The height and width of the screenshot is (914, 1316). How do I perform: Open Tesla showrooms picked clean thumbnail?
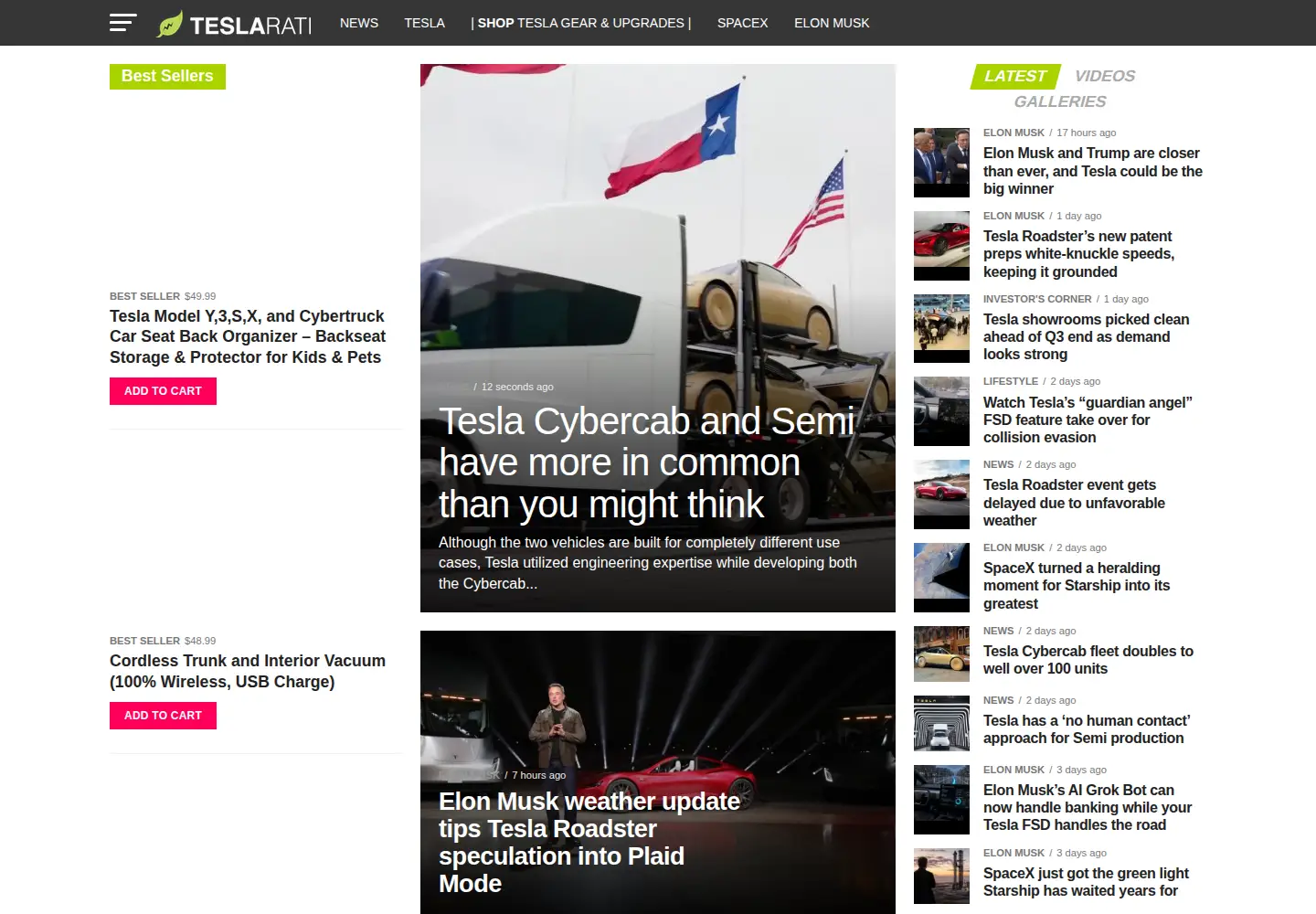tap(941, 329)
